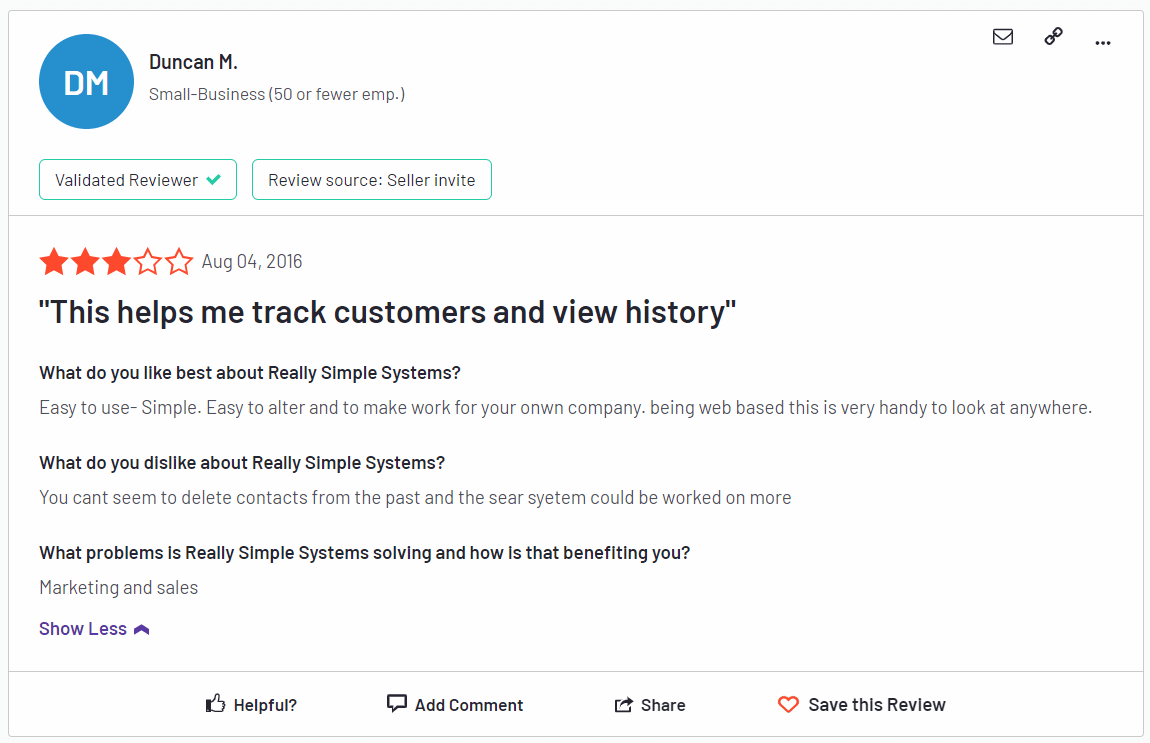Copy review link via chain icon
The image size is (1150, 743).
click(1053, 36)
